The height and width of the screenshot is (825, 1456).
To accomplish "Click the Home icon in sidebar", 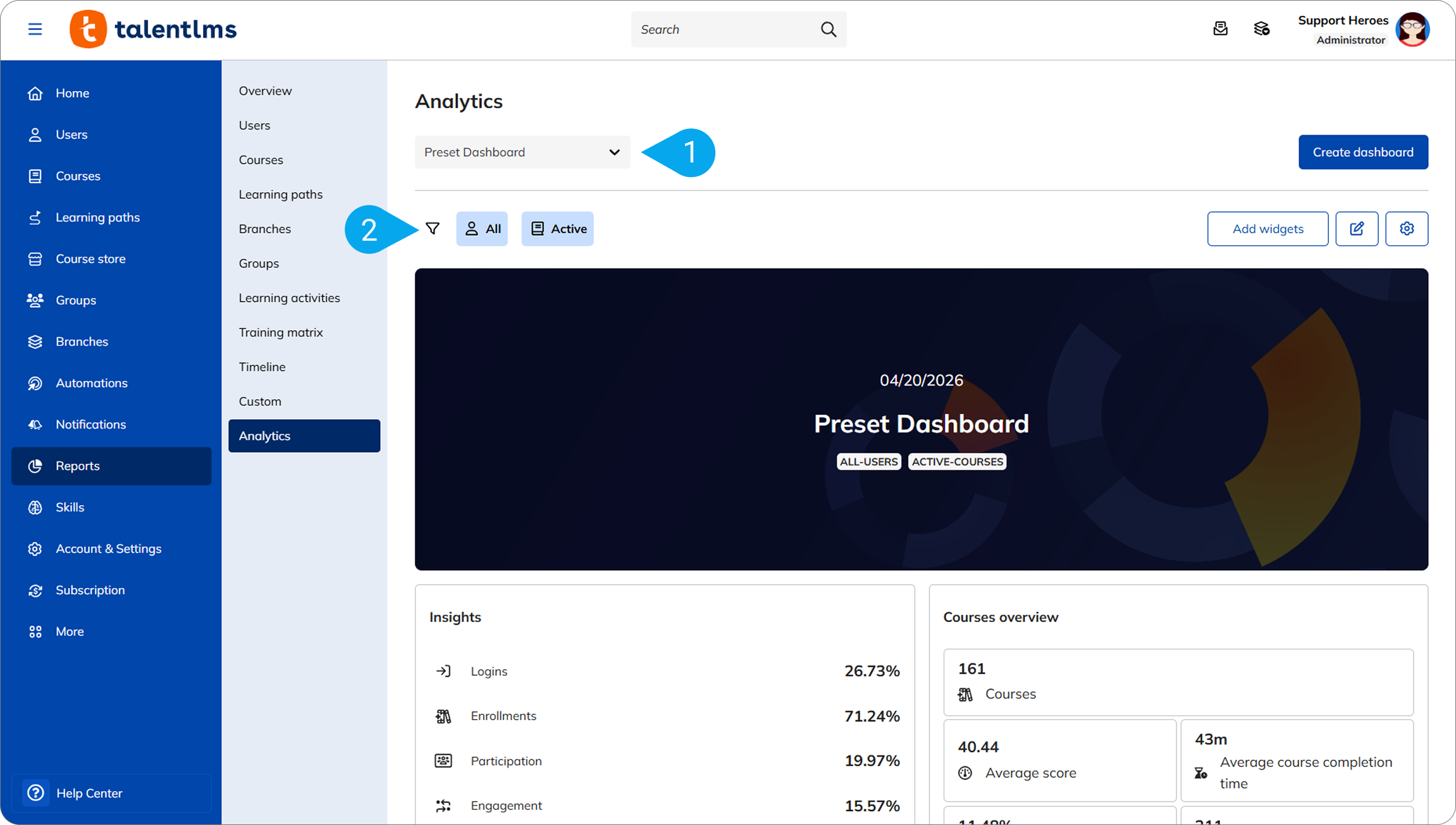I will [x=35, y=94].
